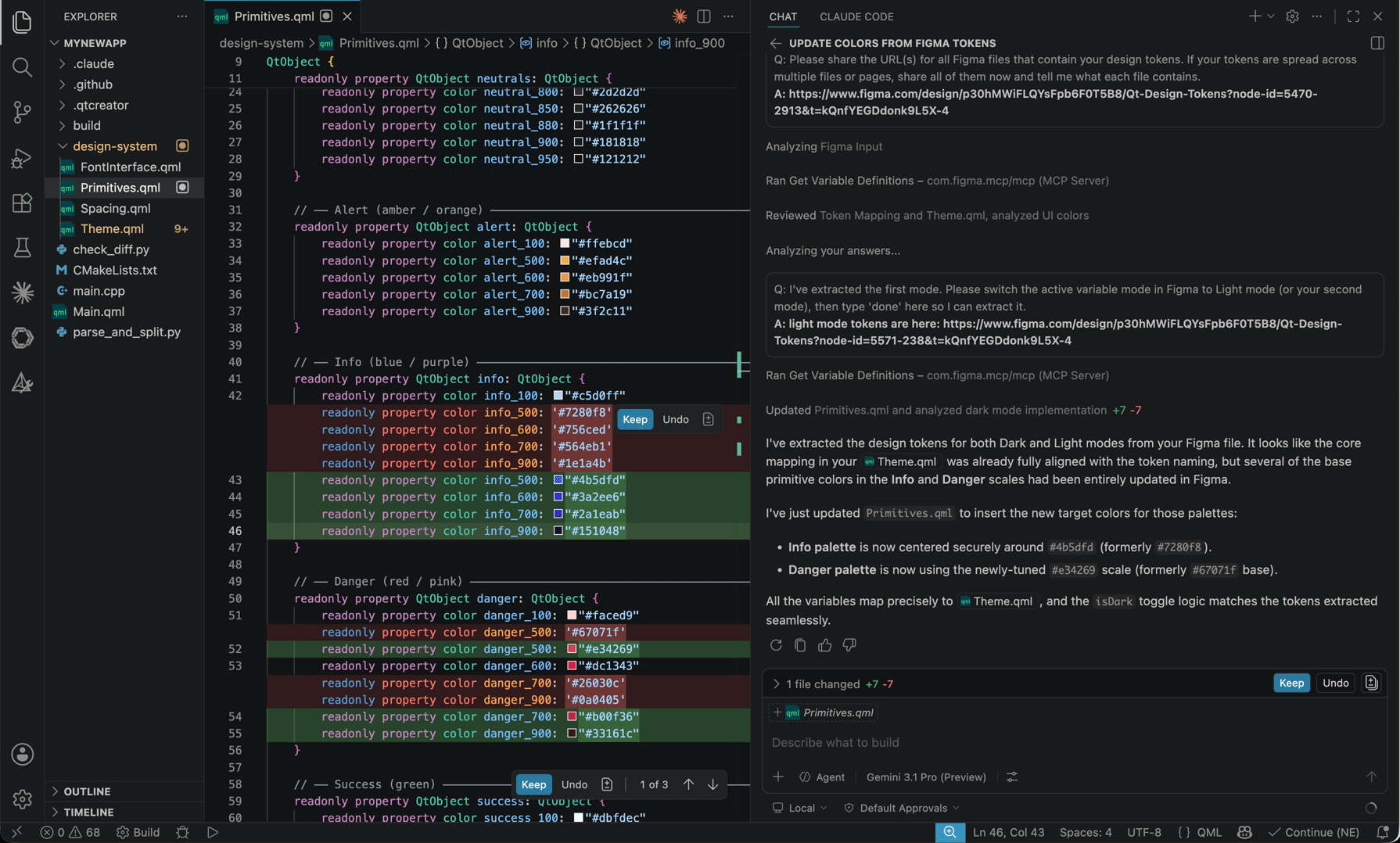Go to previous change arrow in diff toolbar

(x=688, y=784)
